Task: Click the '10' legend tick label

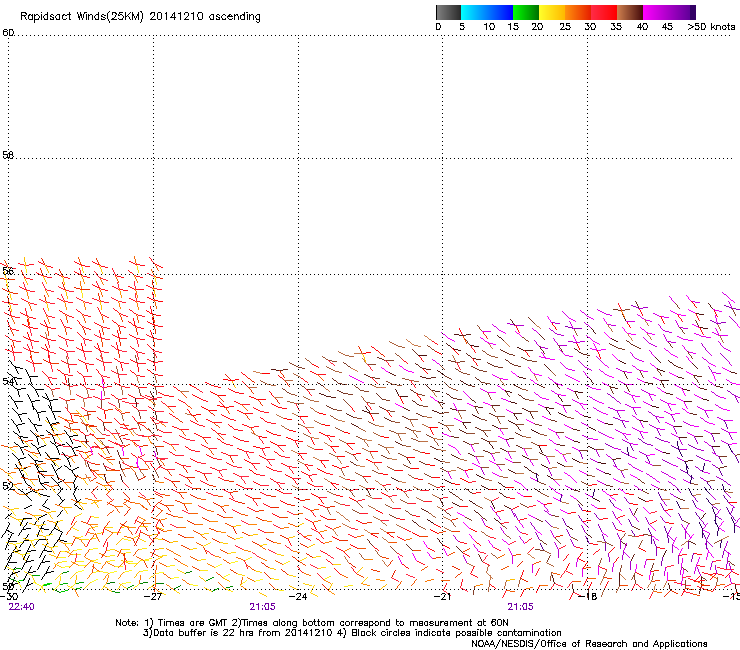Action: point(489,27)
